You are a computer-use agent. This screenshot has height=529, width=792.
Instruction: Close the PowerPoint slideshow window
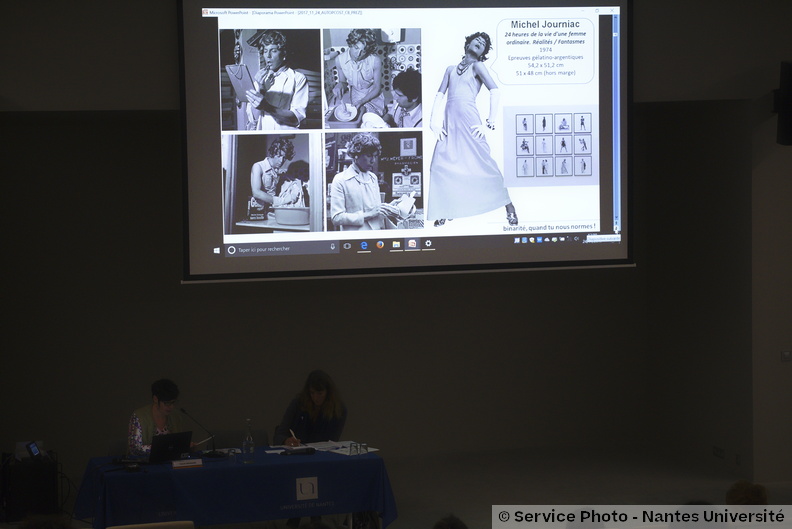point(612,11)
